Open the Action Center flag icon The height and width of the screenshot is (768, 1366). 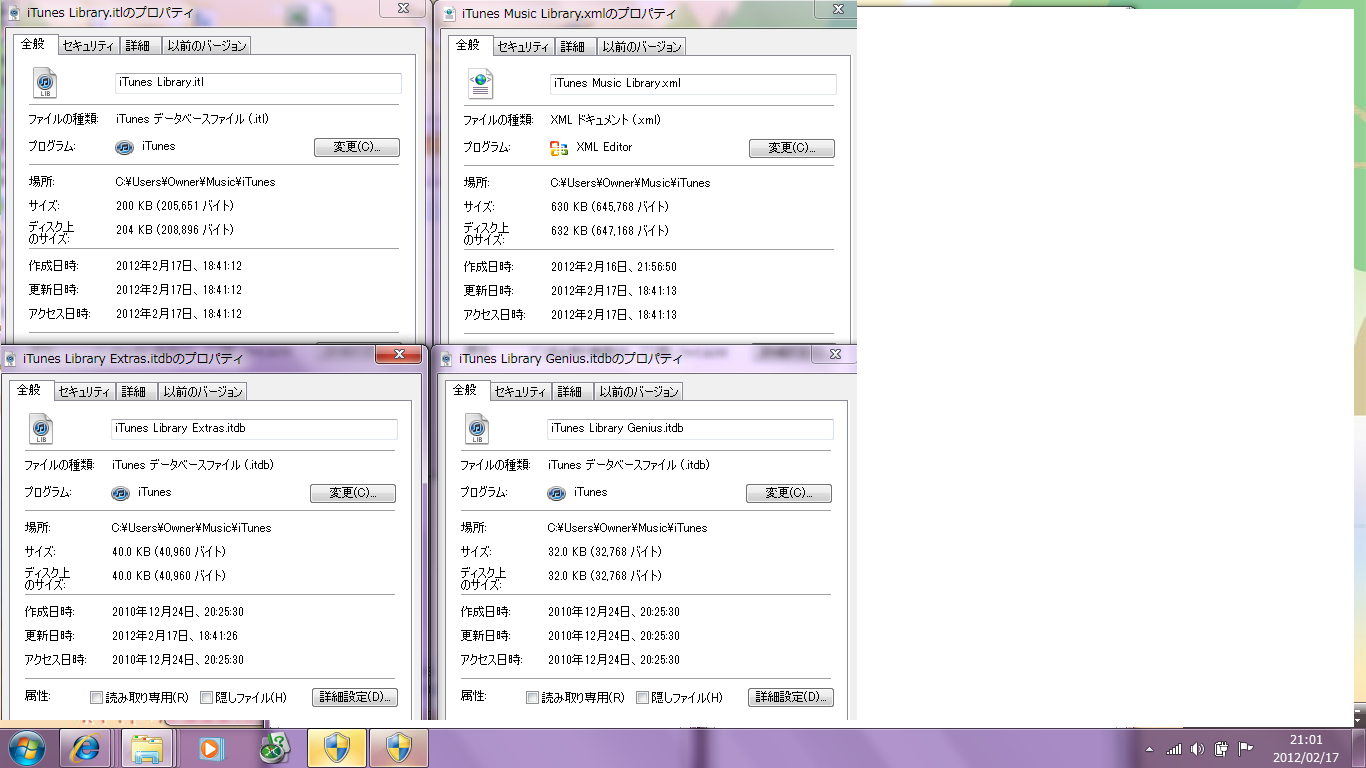(1246, 749)
